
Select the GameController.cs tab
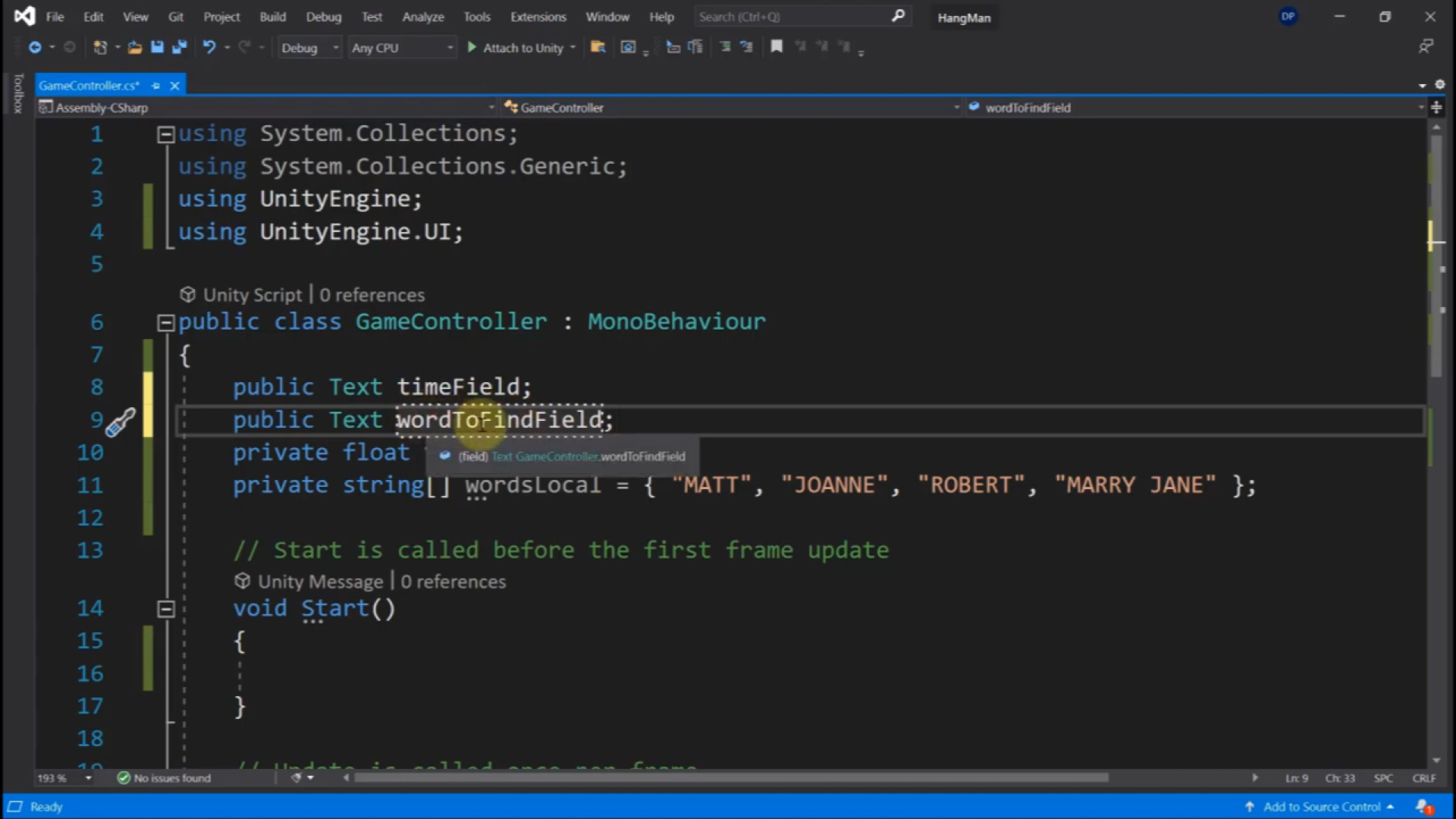coord(89,85)
